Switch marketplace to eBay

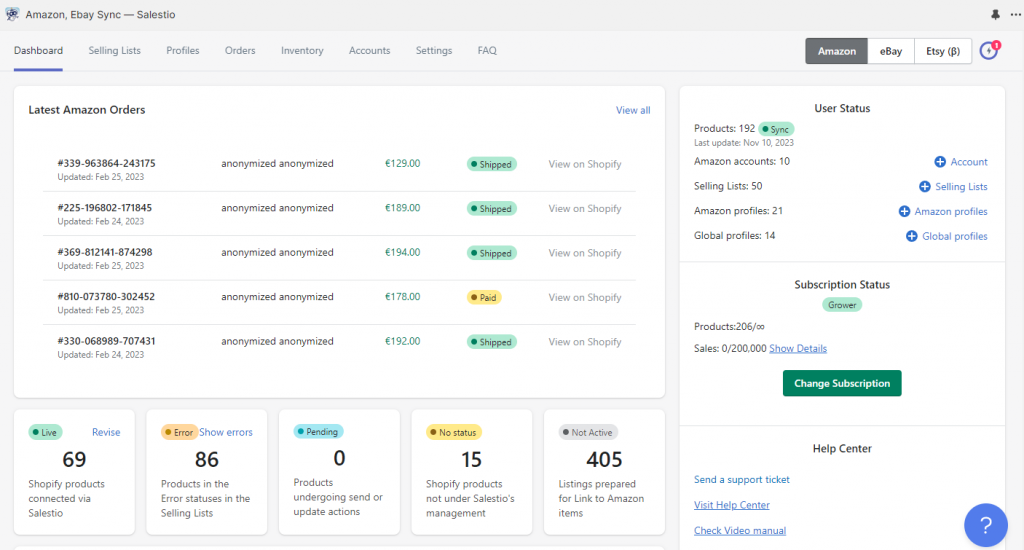890,51
